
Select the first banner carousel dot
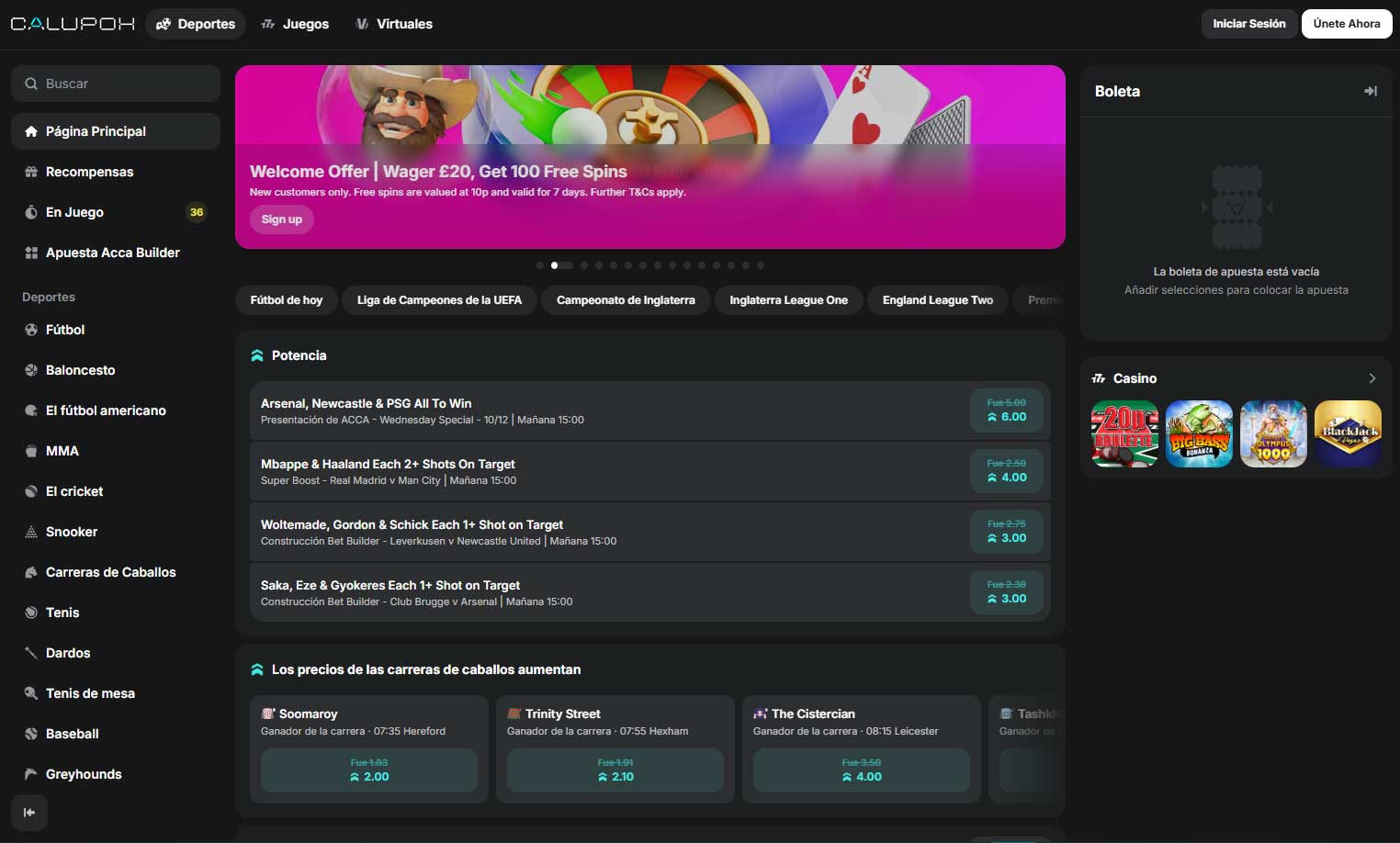click(x=539, y=265)
